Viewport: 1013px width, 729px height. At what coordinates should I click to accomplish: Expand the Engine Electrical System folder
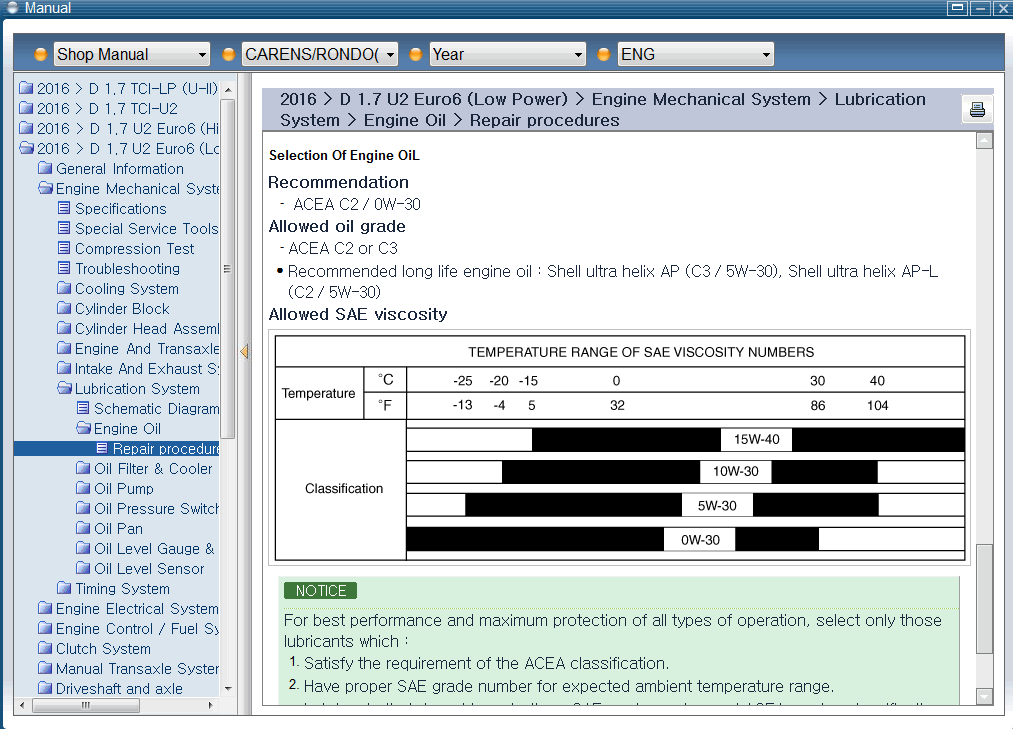pyautogui.click(x=129, y=609)
